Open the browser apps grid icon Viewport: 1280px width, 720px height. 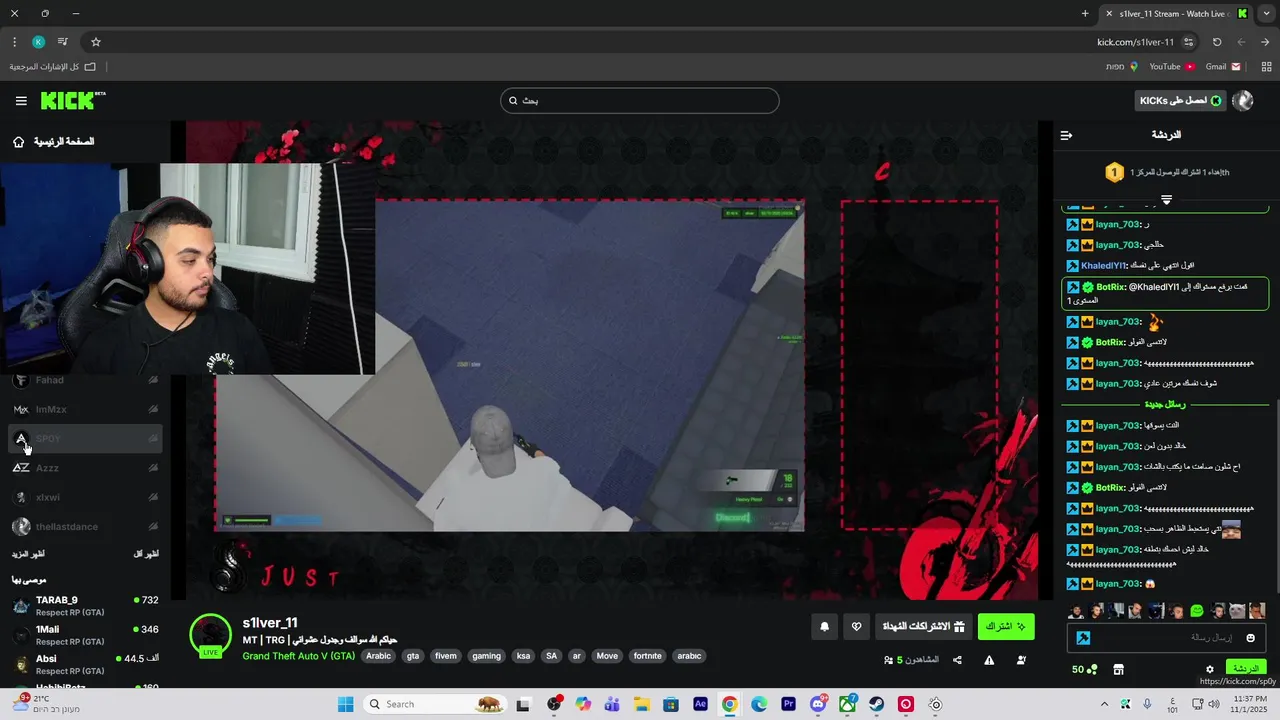tap(1266, 67)
